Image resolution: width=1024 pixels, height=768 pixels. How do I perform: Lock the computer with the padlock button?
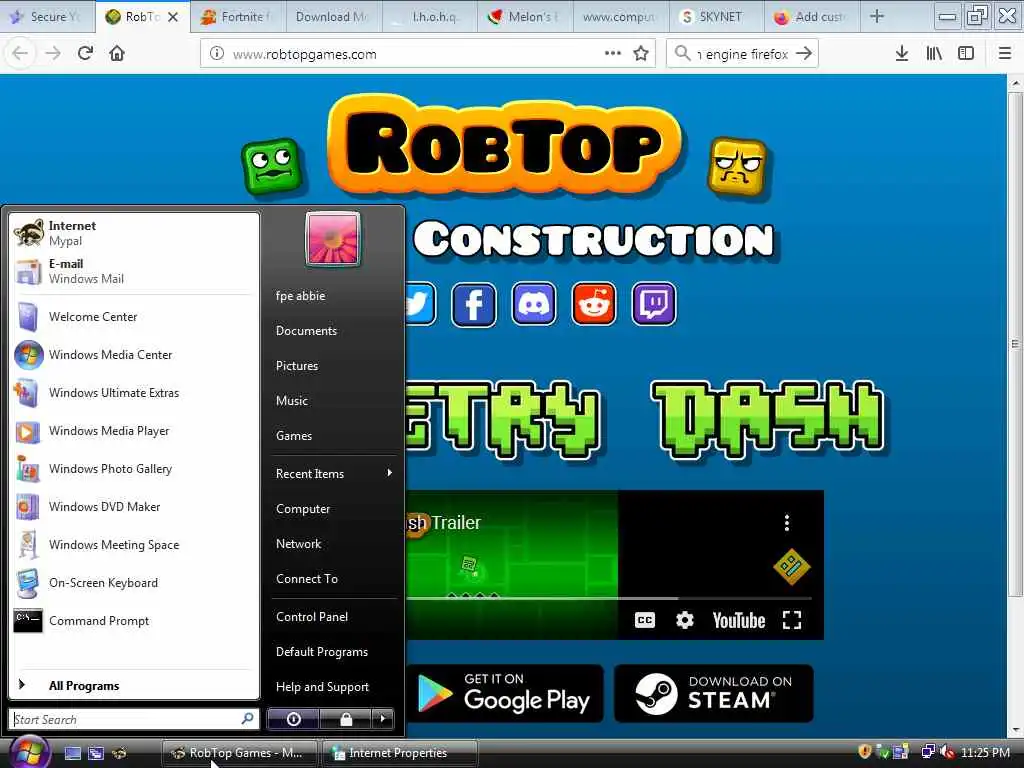pos(345,719)
